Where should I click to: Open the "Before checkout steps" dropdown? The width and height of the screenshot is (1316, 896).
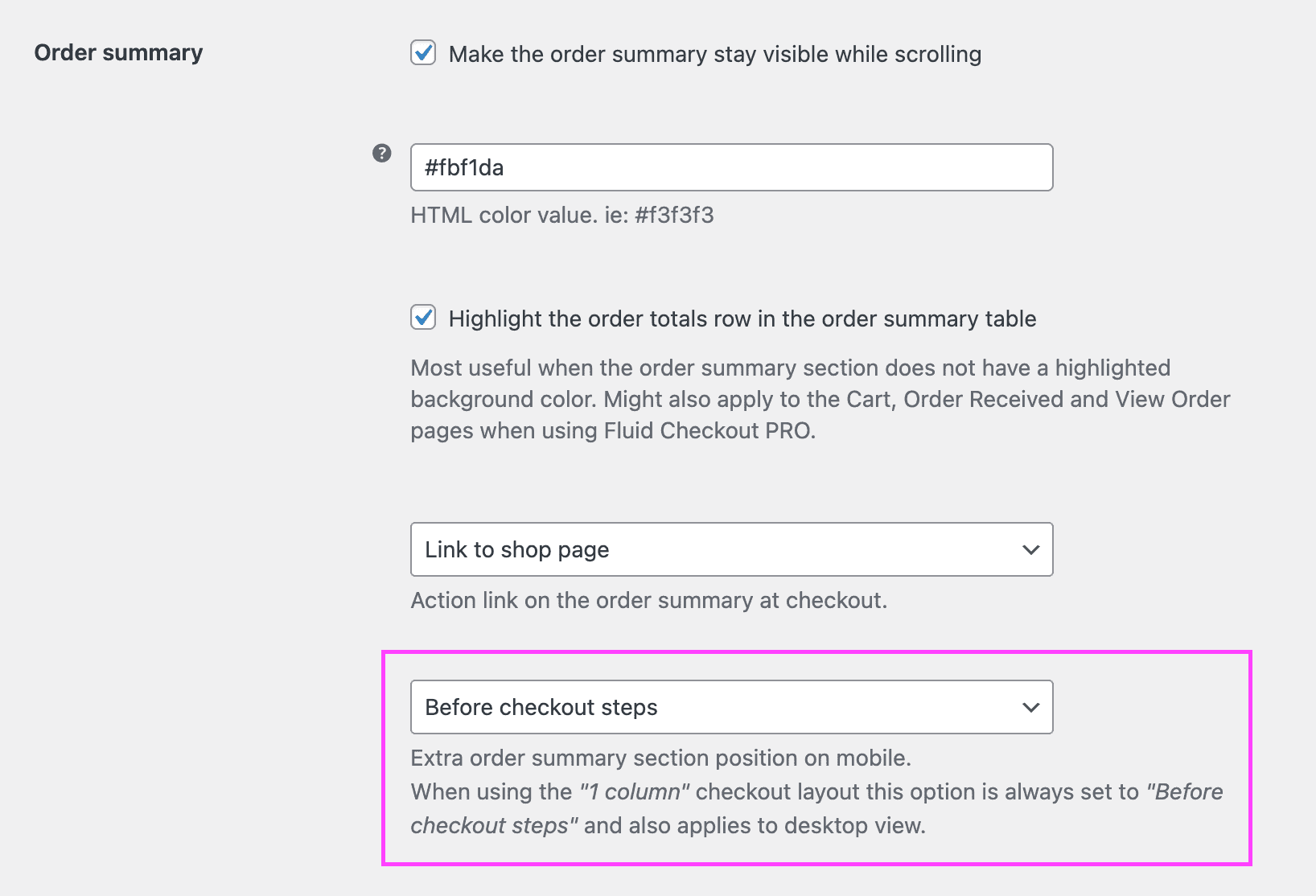click(x=731, y=707)
